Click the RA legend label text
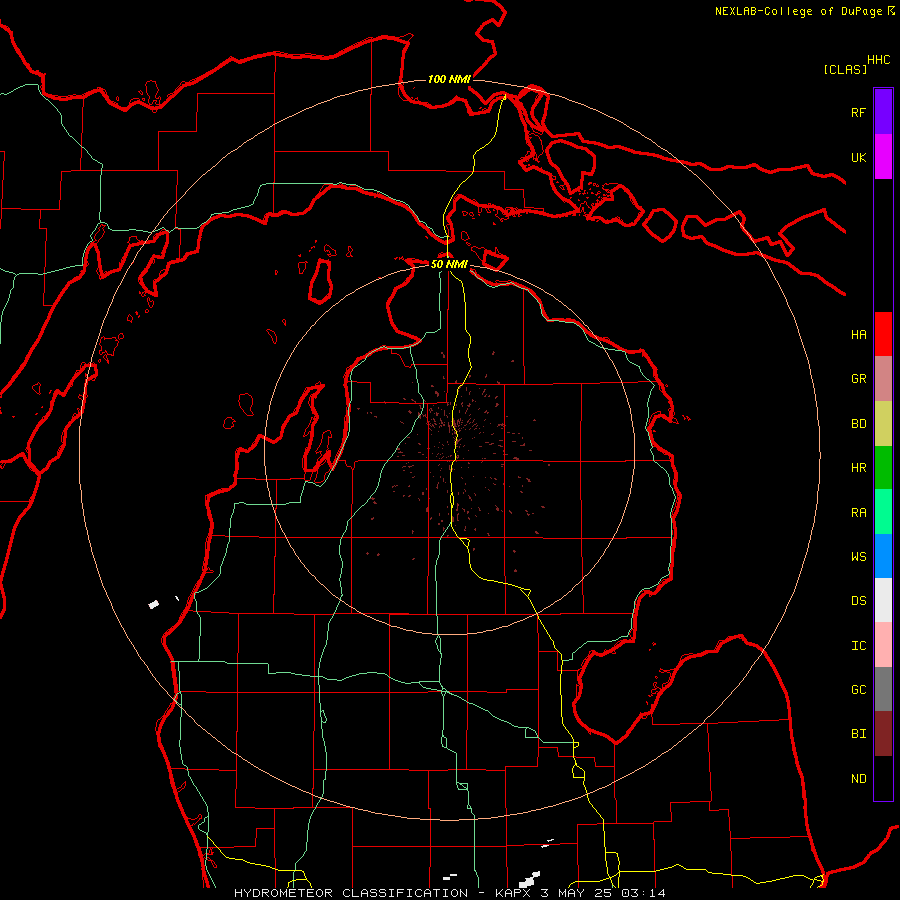This screenshot has width=900, height=900. 858,513
